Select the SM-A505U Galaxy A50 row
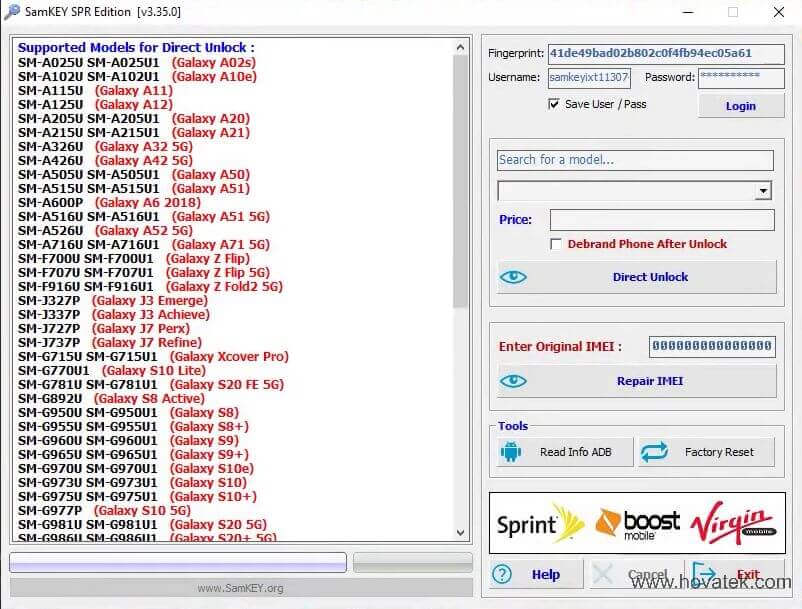The image size is (802, 609). click(134, 175)
